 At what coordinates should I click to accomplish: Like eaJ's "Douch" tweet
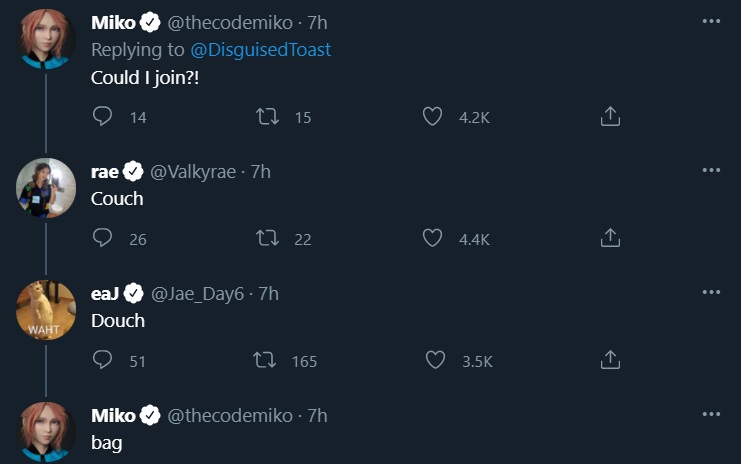tap(437, 360)
